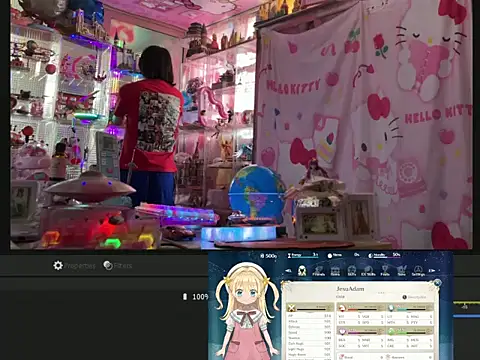
Task: Click the Energy bar at top
Action: click(303, 255)
